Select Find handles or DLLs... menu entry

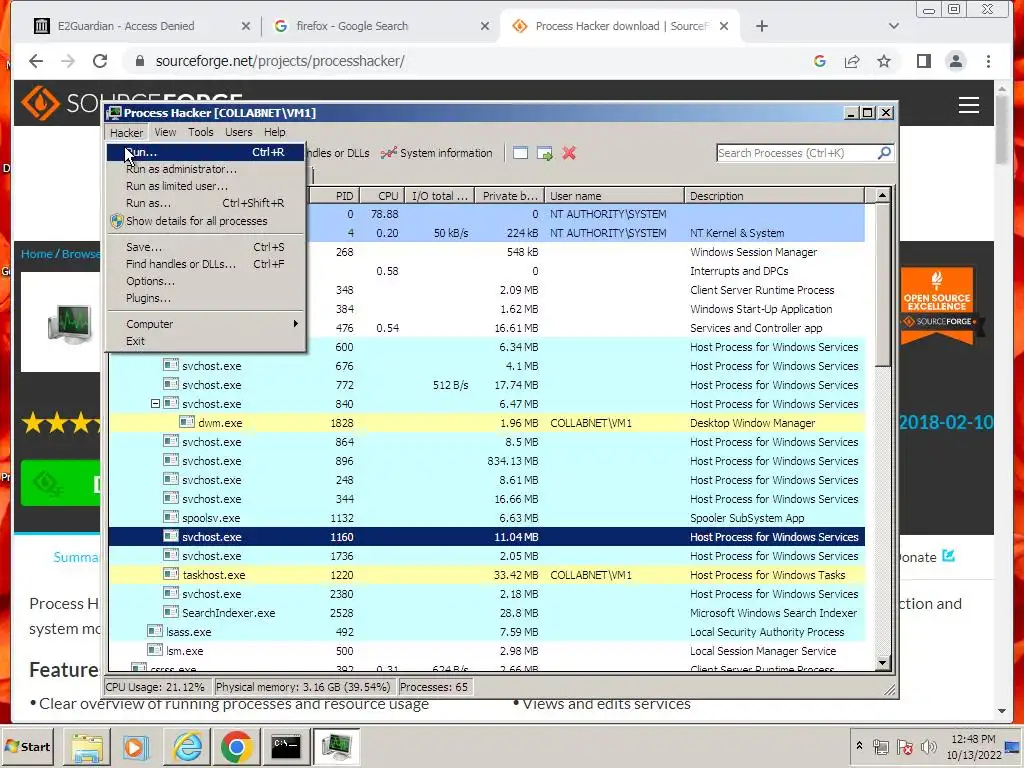[x=205, y=264]
